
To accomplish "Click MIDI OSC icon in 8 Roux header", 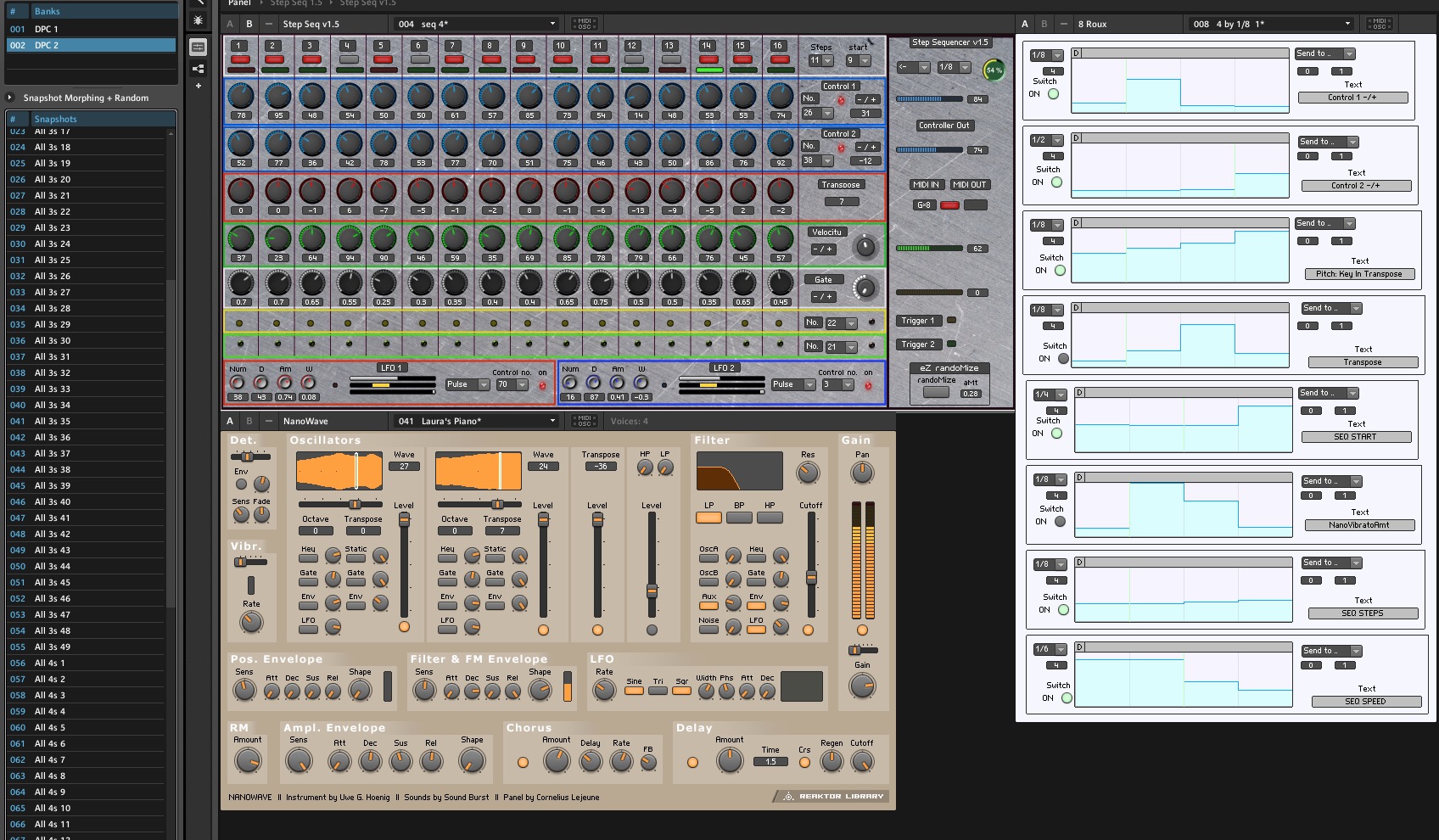I will click(1380, 24).
